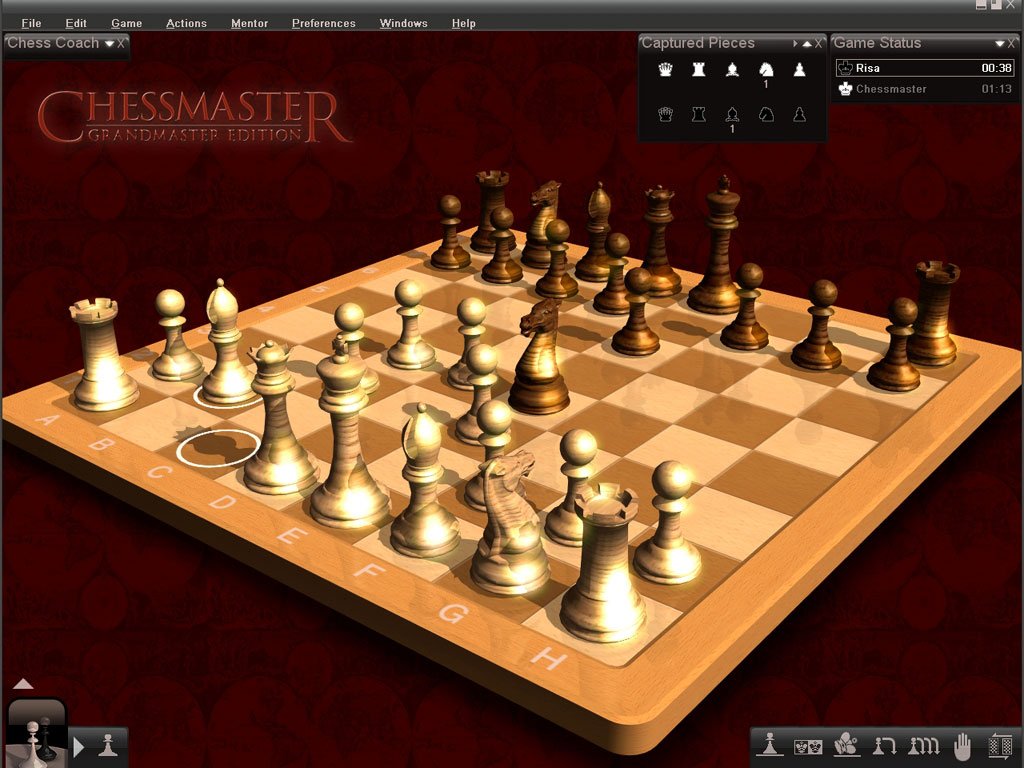
Task: Open the Actions menu
Action: pos(186,23)
